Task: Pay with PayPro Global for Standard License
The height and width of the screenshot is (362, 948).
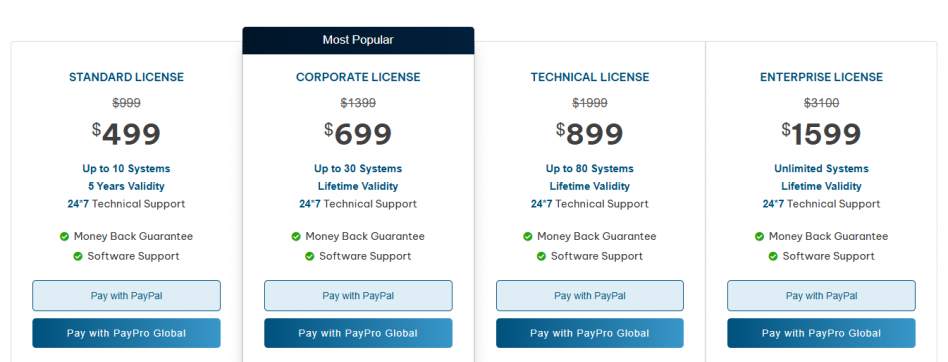Action: [x=126, y=333]
